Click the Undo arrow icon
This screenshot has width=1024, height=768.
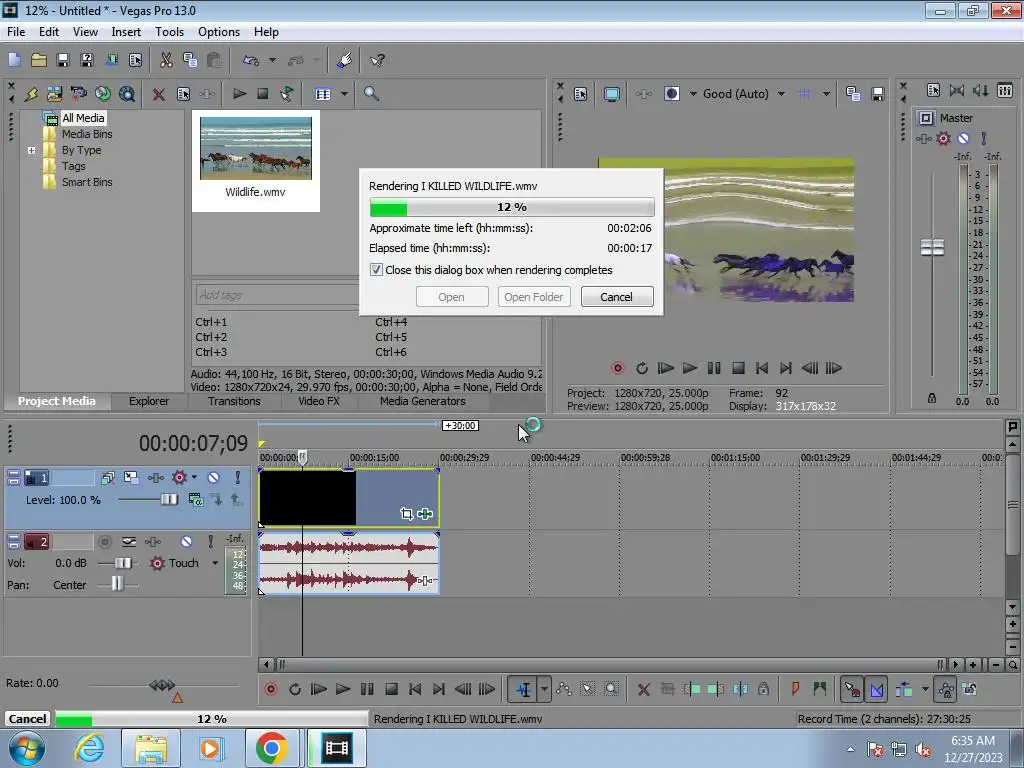251,60
